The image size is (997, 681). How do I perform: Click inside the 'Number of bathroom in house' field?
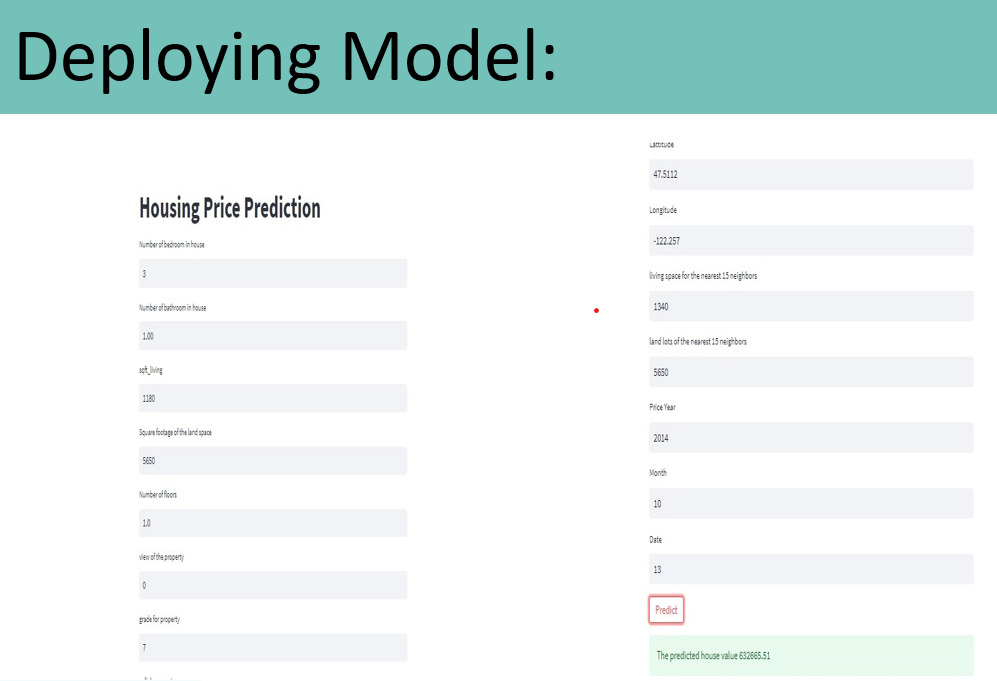click(x=272, y=335)
